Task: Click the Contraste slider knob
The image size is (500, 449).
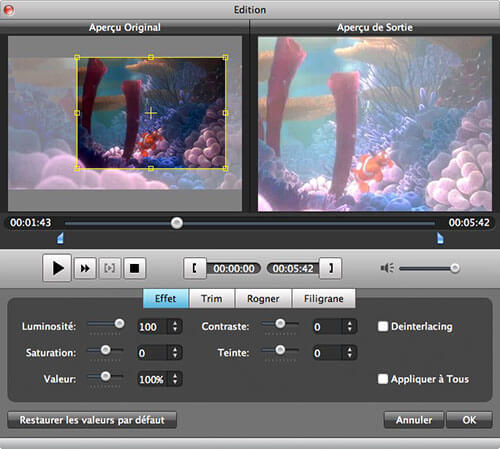Action: 280,323
